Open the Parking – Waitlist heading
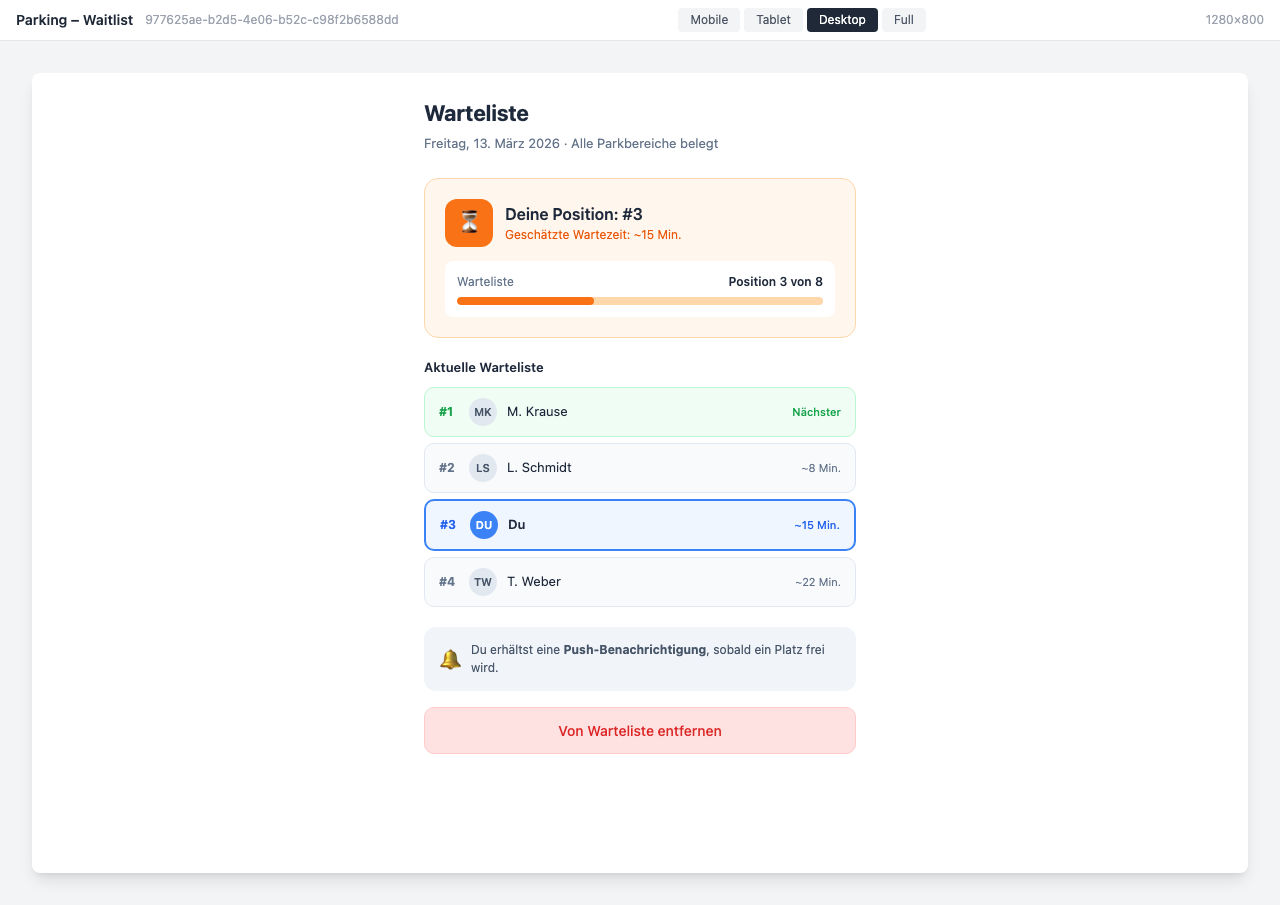The image size is (1280, 905). (x=74, y=19)
